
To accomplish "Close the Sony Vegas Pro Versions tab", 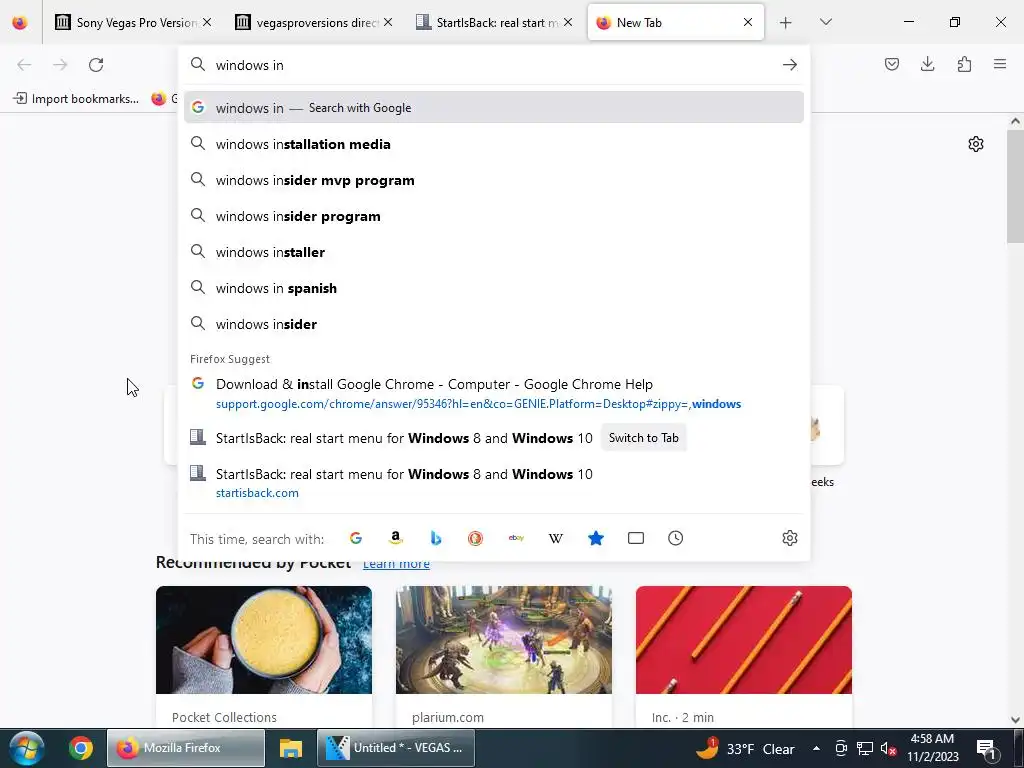I will coord(207,22).
